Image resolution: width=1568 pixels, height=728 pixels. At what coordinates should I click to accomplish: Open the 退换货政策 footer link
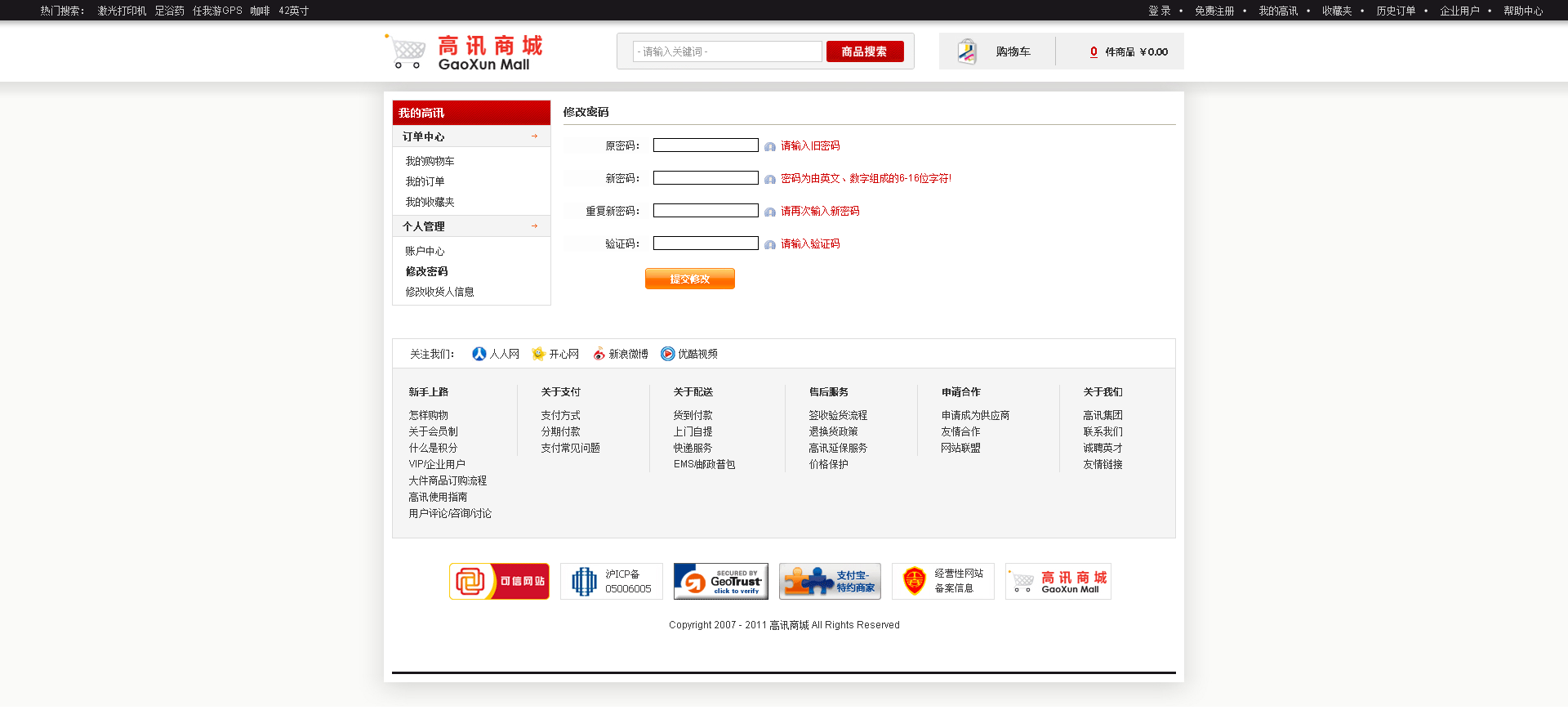(x=833, y=431)
